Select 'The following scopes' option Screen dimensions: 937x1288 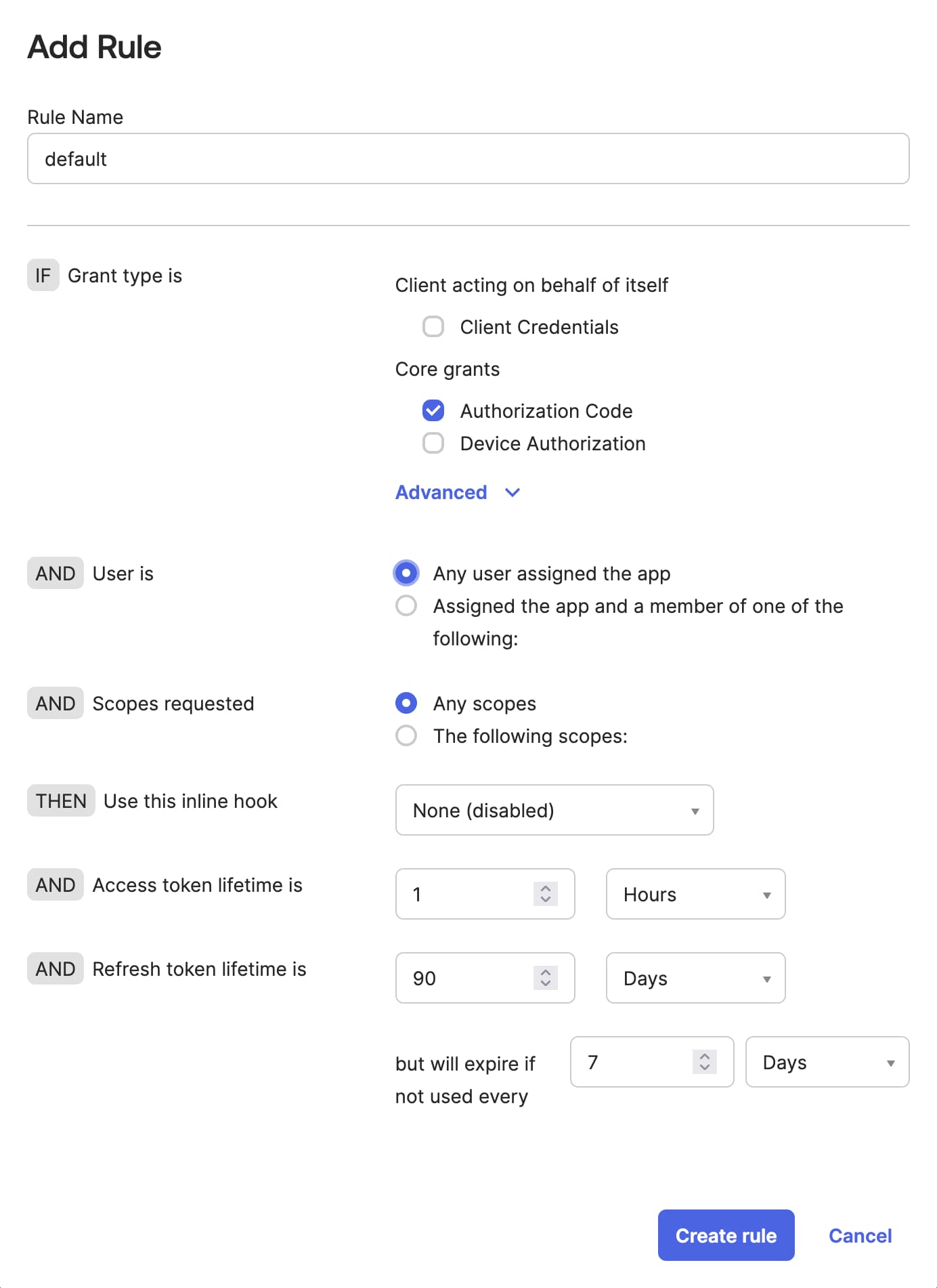pyautogui.click(x=406, y=736)
